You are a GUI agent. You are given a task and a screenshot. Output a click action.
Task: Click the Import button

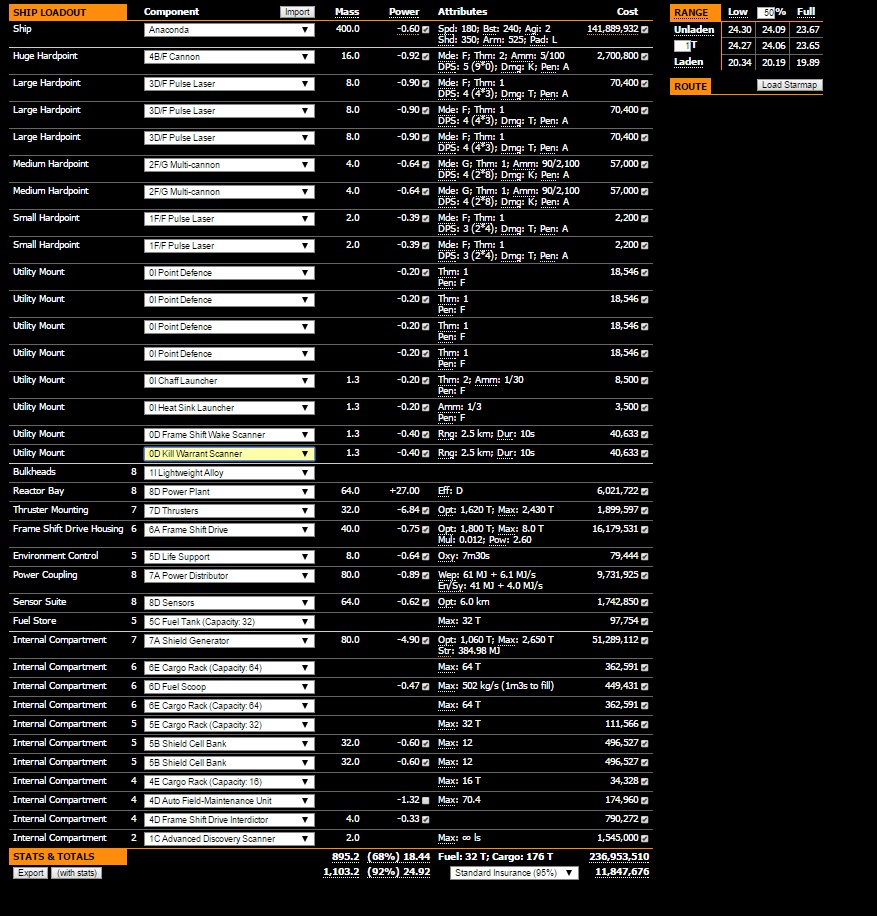[x=297, y=12]
